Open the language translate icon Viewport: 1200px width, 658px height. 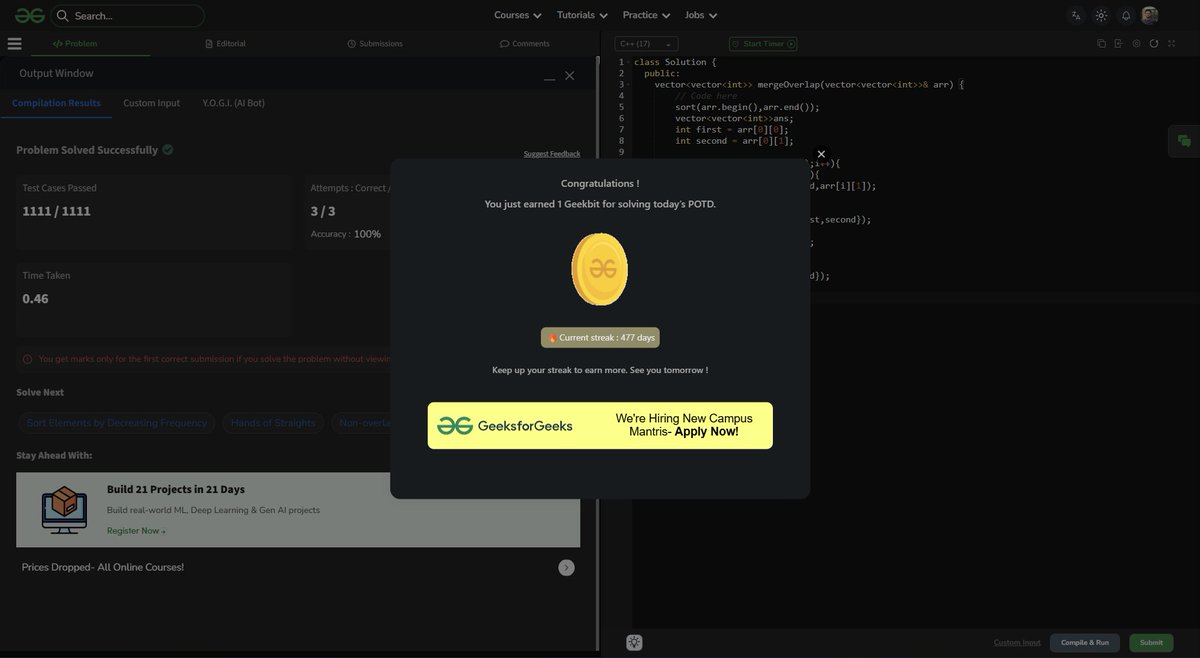point(1076,15)
